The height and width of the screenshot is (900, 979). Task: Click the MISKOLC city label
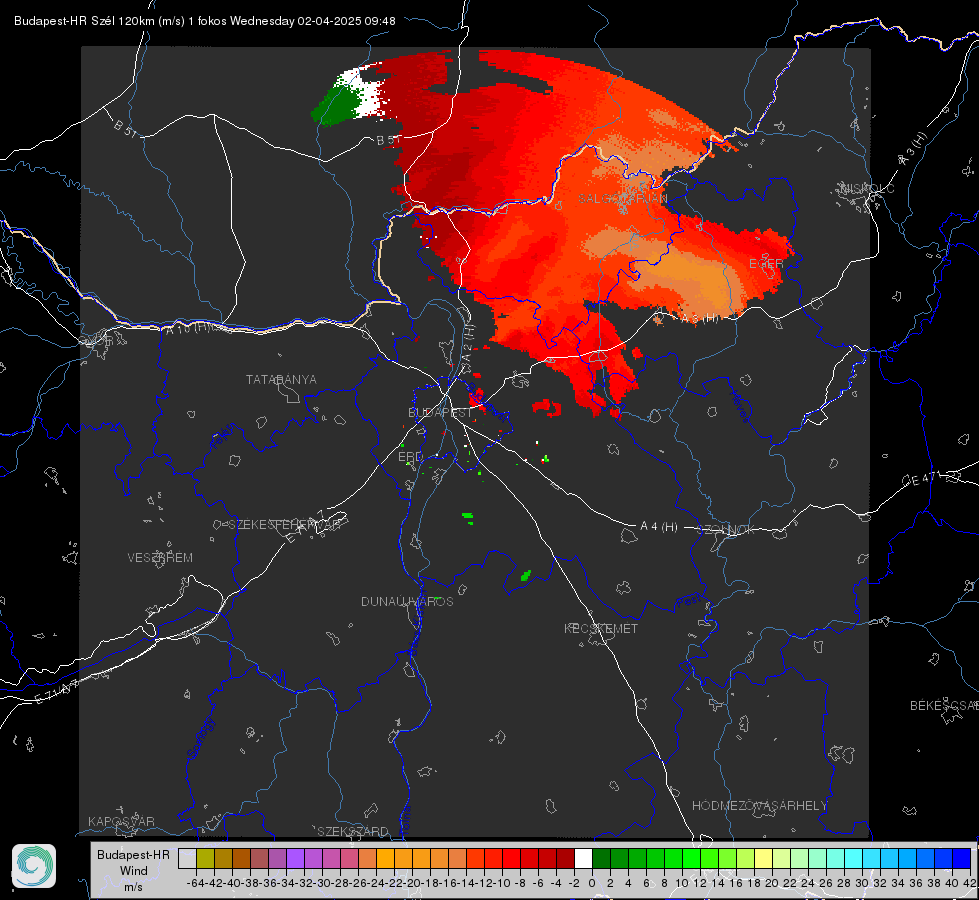tap(867, 188)
